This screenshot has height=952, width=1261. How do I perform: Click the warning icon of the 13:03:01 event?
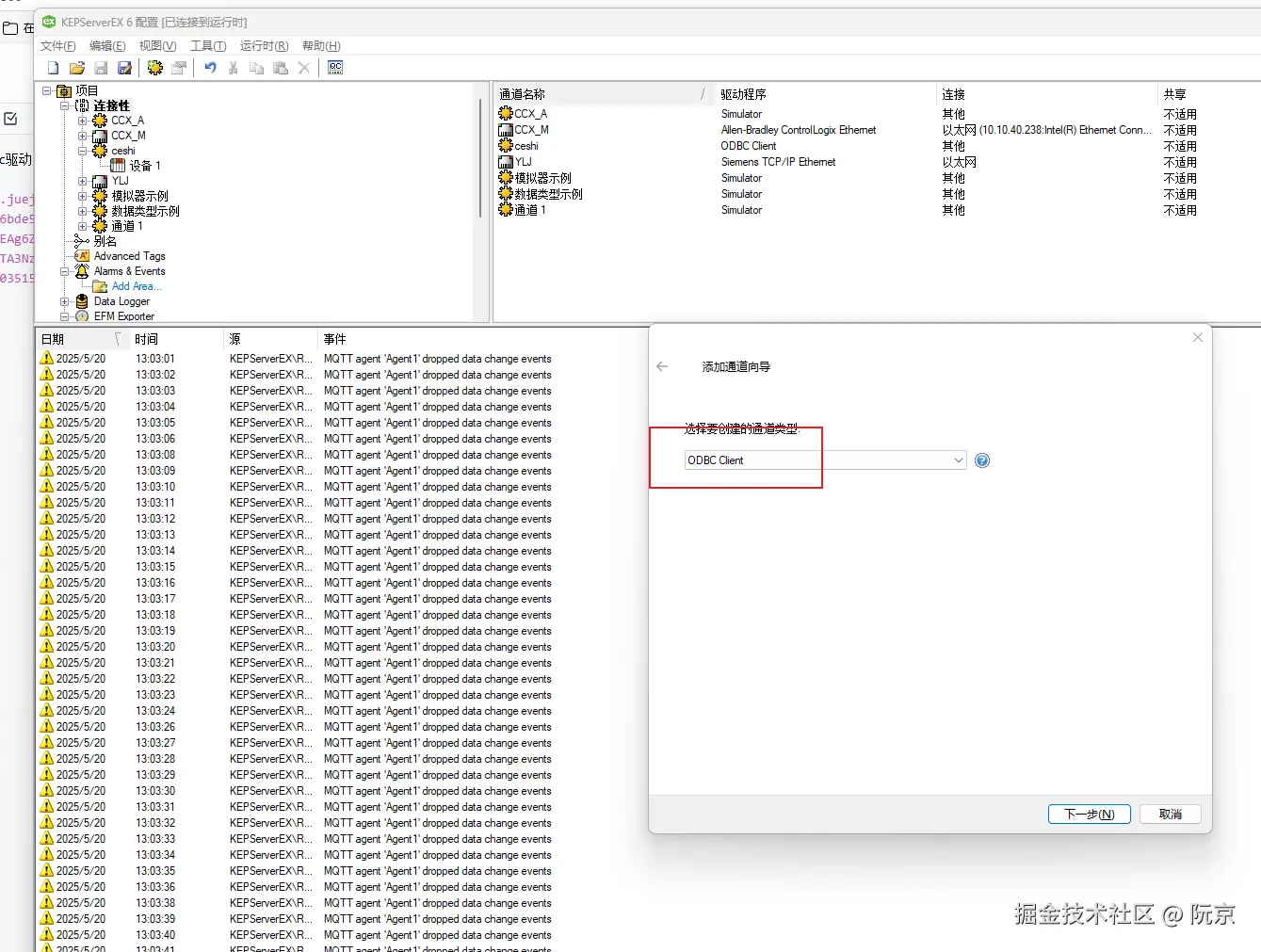tap(46, 358)
